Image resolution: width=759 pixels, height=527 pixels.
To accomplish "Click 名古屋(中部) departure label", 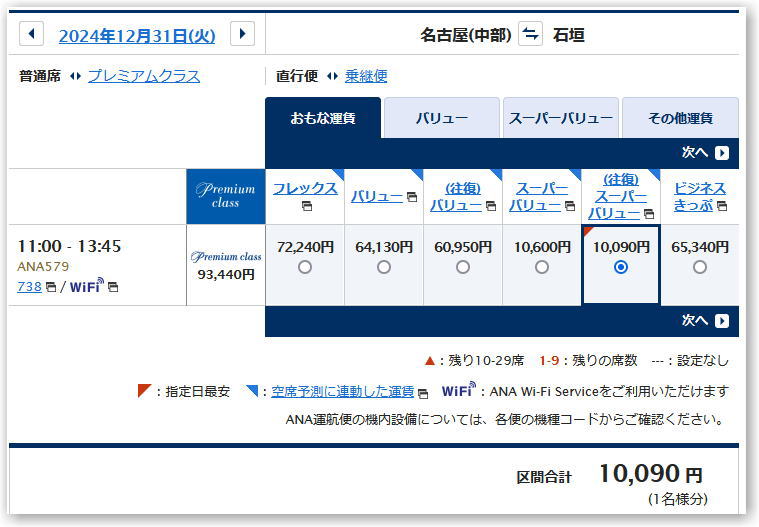I will (466, 35).
